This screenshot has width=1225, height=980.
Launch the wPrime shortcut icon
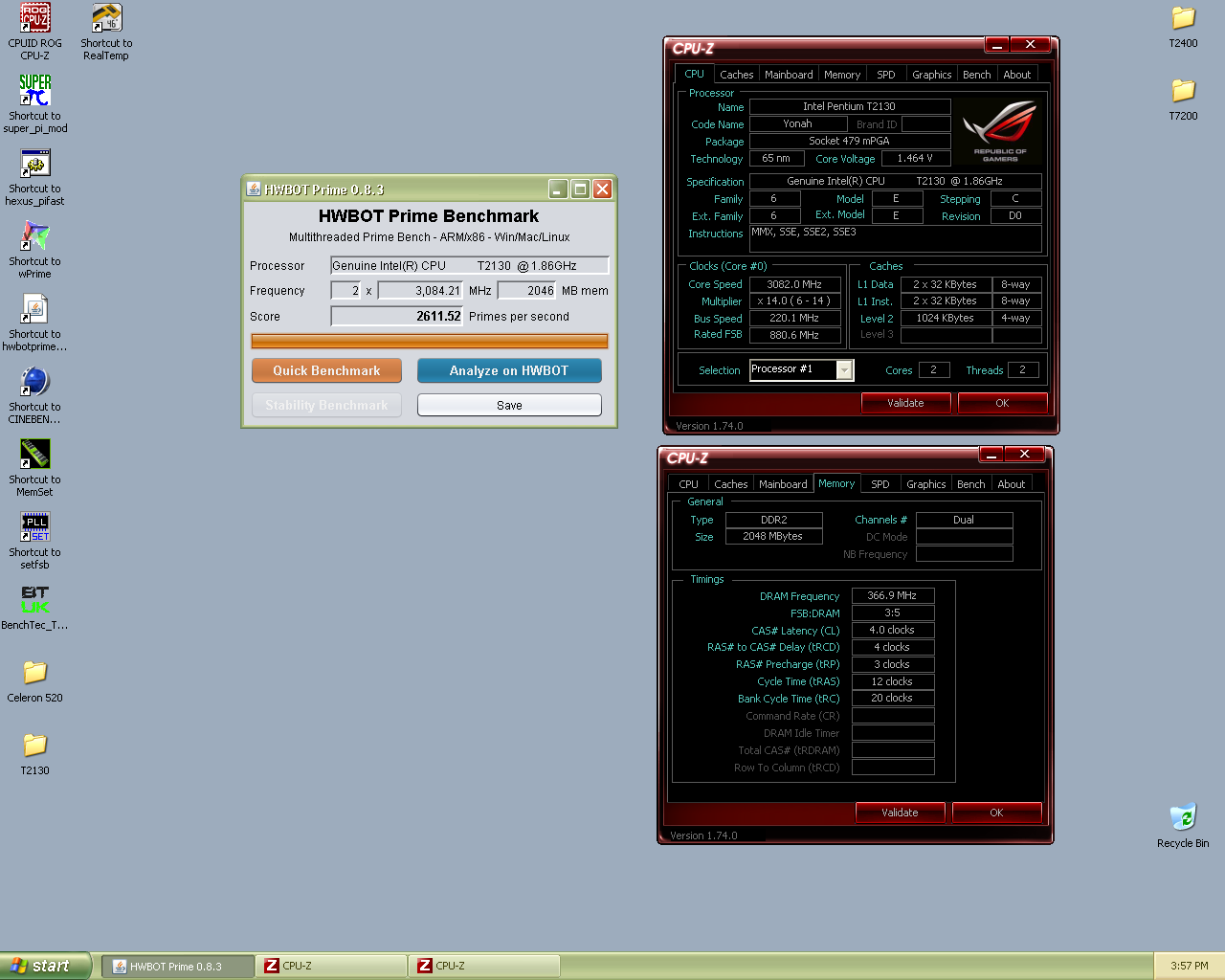point(35,236)
